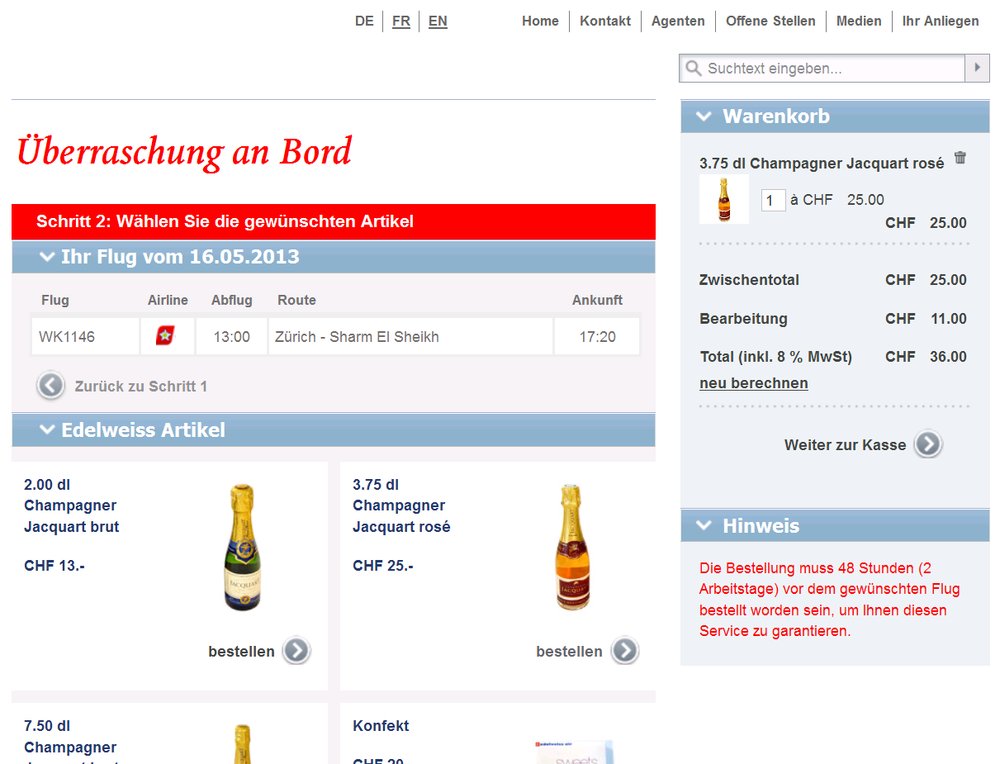The image size is (1000, 764).
Task: Open Jacquart brut 2.00 dl bottle image
Action: [x=242, y=547]
